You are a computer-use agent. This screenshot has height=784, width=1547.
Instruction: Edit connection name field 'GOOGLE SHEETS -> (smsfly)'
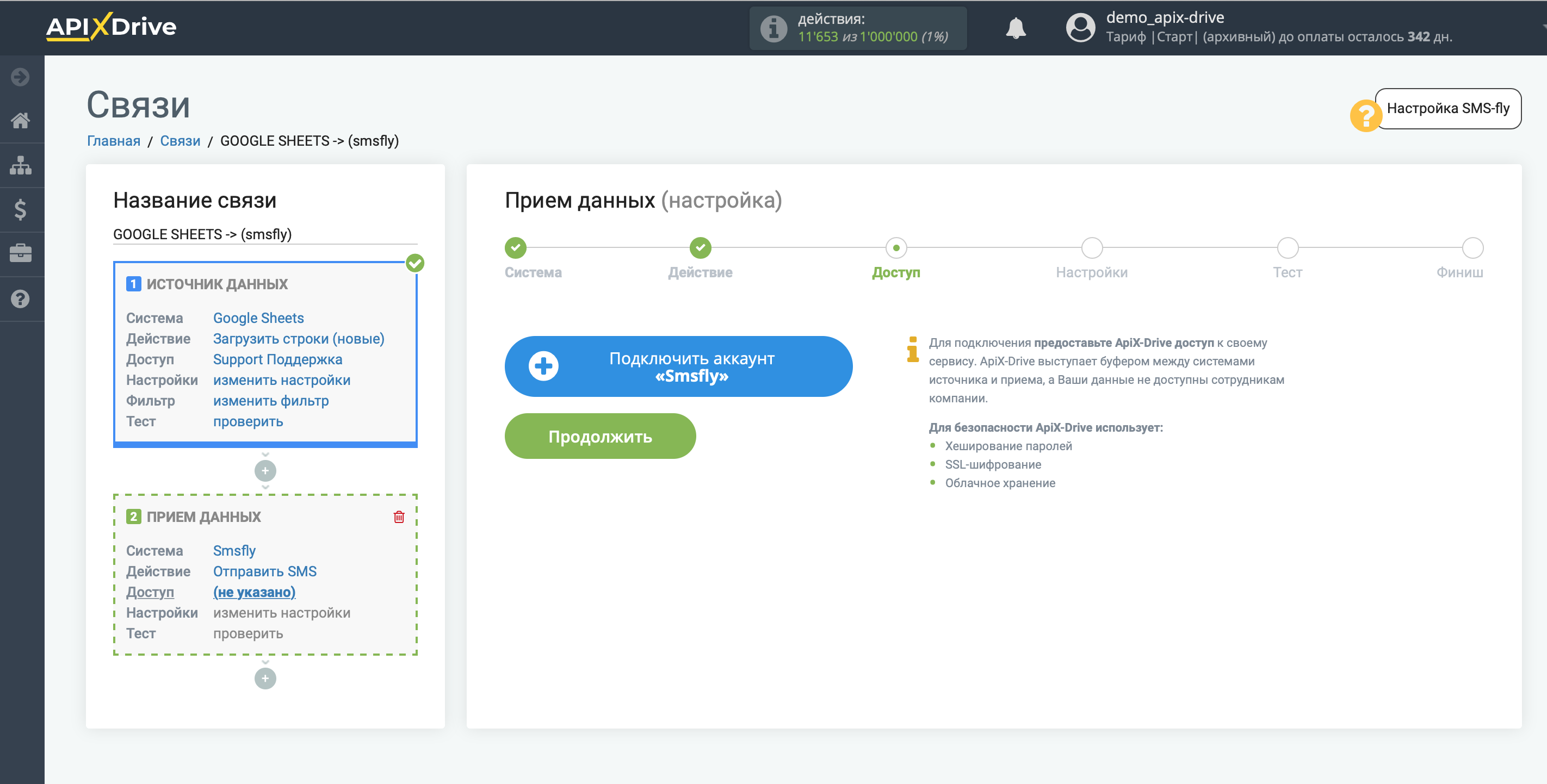pos(265,234)
